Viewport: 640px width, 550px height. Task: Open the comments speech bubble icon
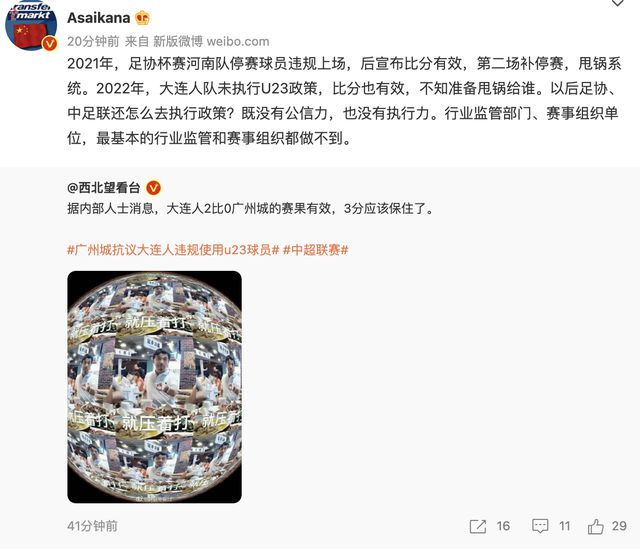540,526
